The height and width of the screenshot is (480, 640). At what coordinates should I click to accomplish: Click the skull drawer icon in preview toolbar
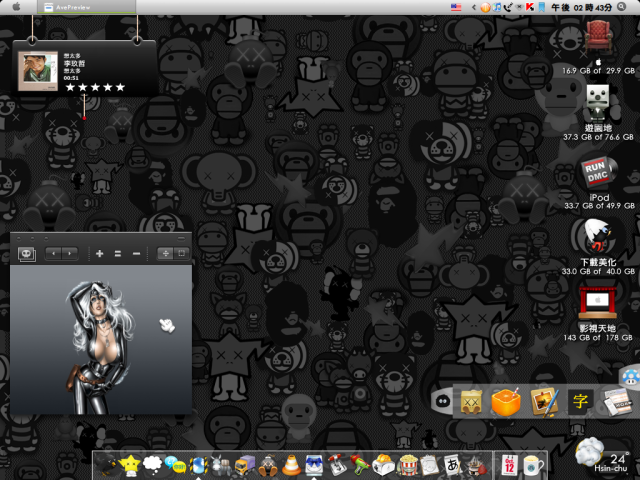(27, 254)
